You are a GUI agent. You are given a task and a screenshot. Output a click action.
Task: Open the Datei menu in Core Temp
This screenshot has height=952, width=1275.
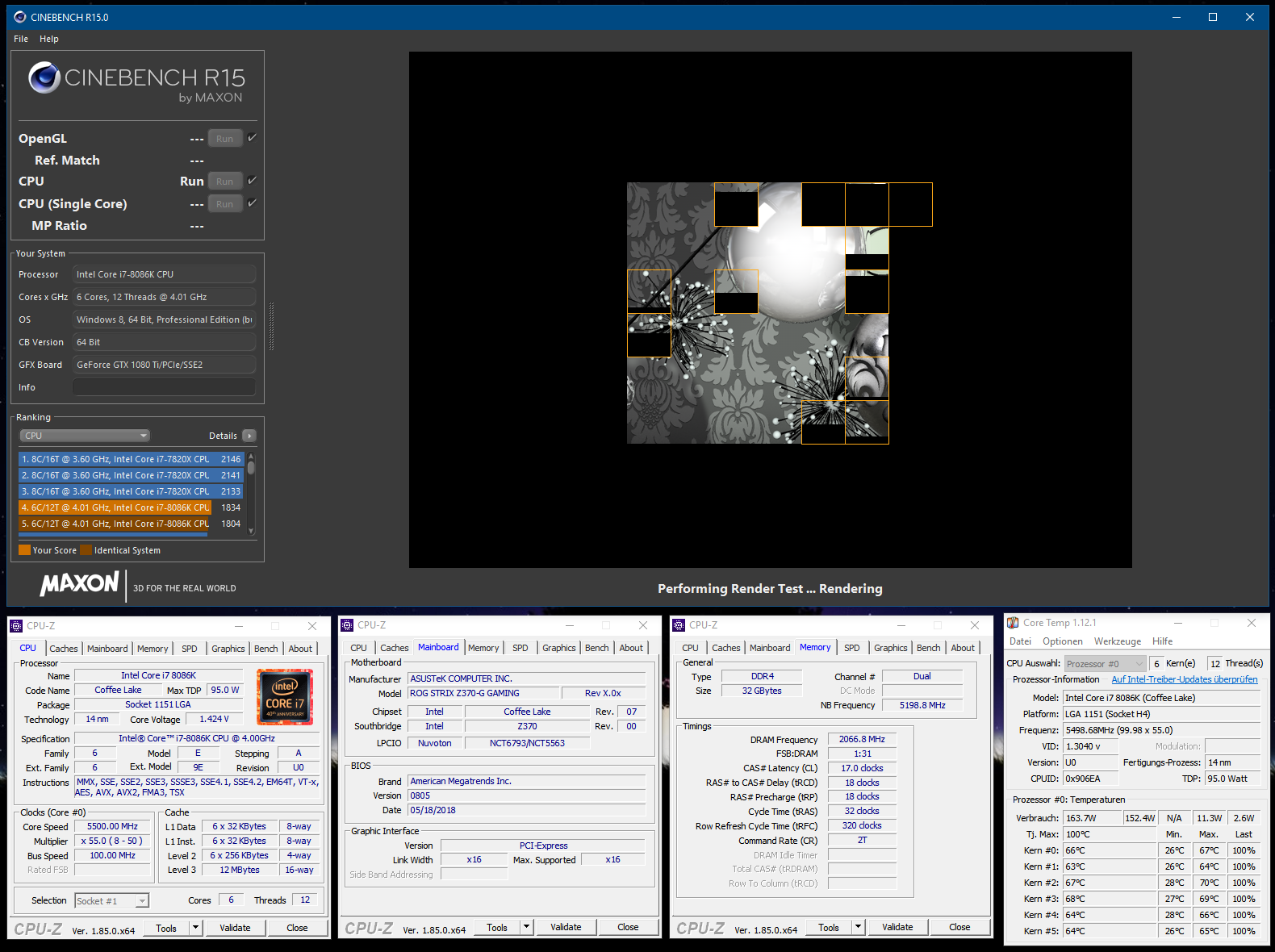pos(1020,641)
